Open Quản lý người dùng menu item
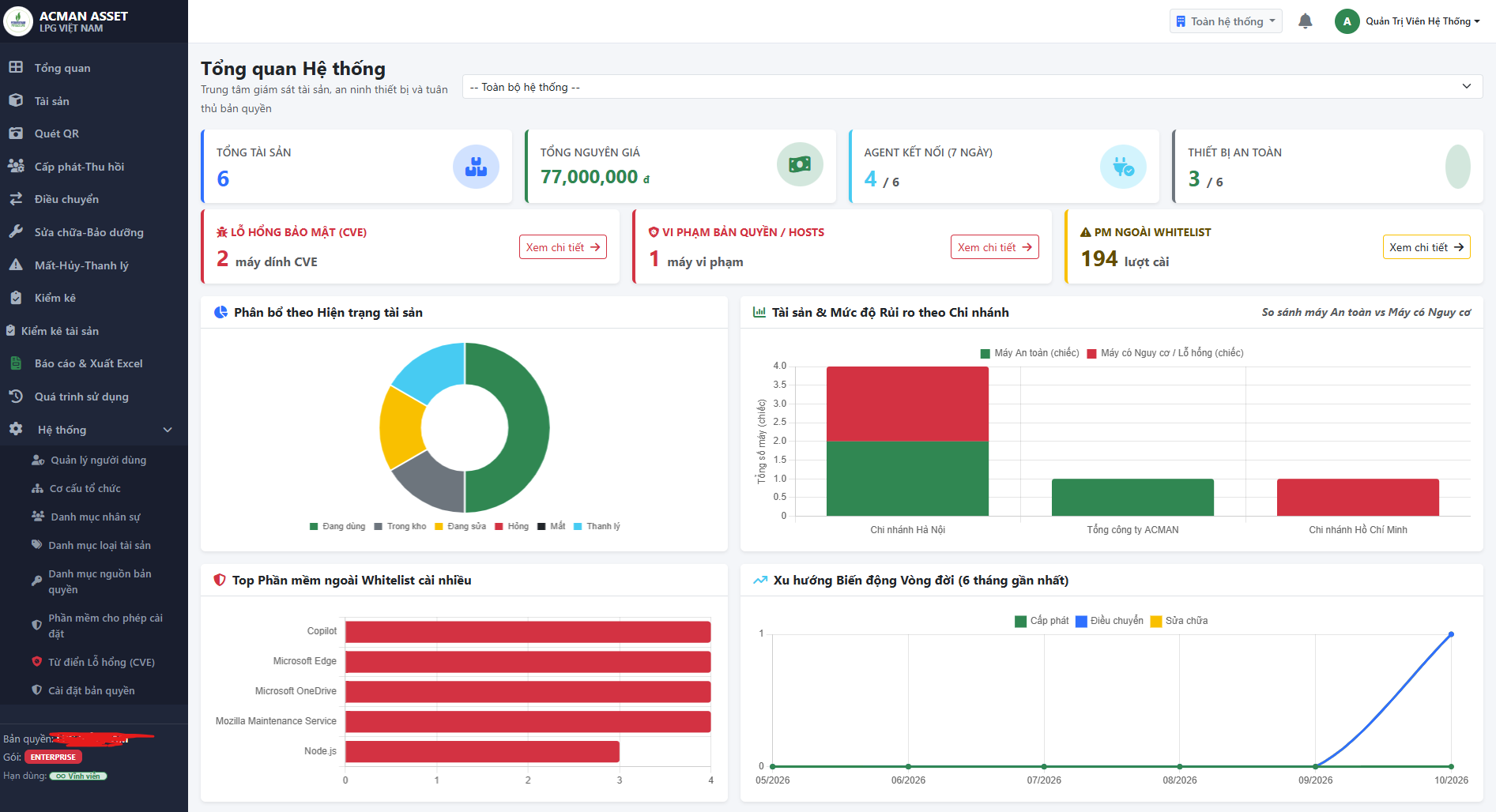Viewport: 1496px width, 812px height. (94, 460)
